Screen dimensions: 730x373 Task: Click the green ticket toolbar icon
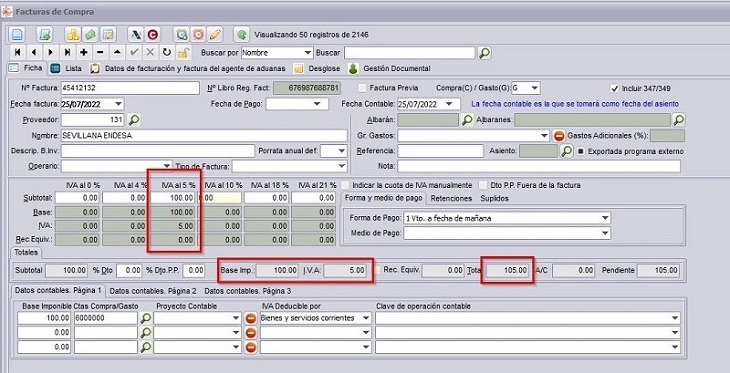90,34
